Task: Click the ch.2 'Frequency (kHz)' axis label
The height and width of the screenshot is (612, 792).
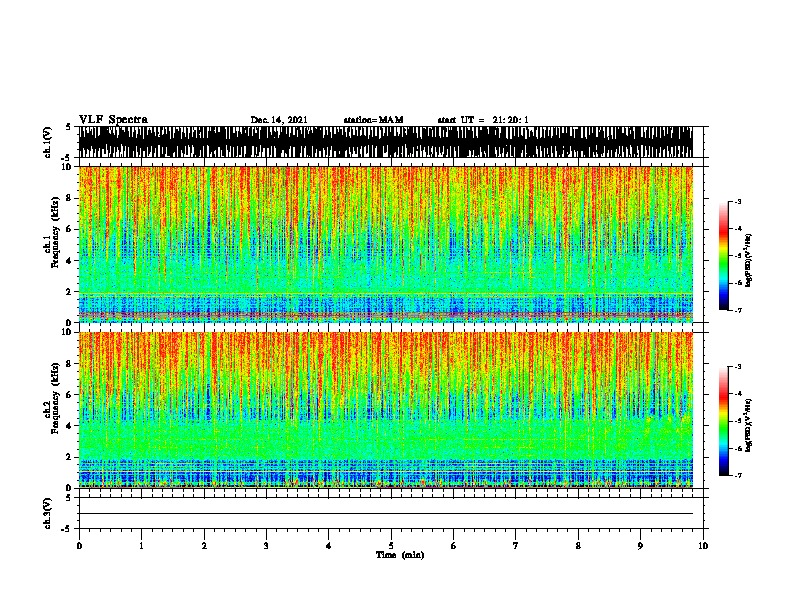Action: tap(55, 398)
